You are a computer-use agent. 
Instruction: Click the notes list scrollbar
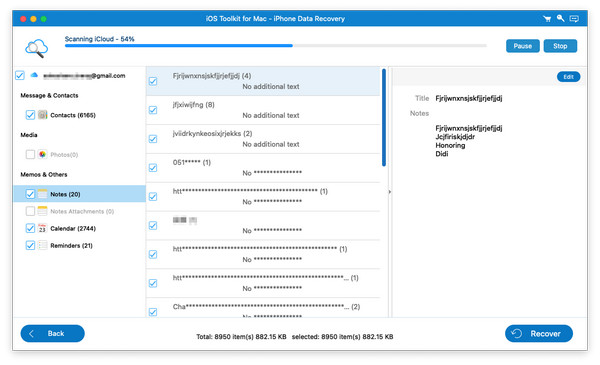click(384, 117)
